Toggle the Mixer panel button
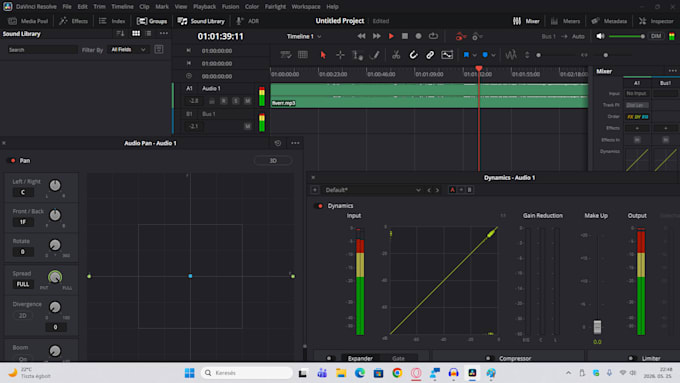The width and height of the screenshot is (680, 383). point(526,21)
